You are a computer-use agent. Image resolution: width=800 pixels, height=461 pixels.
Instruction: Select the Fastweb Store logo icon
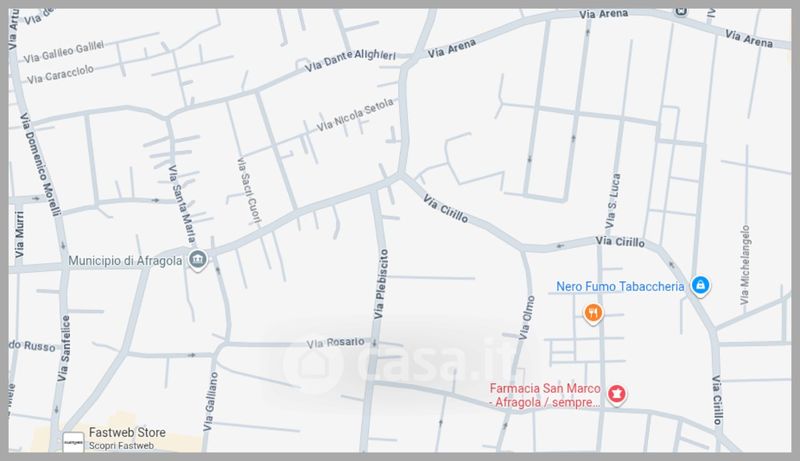tap(73, 442)
